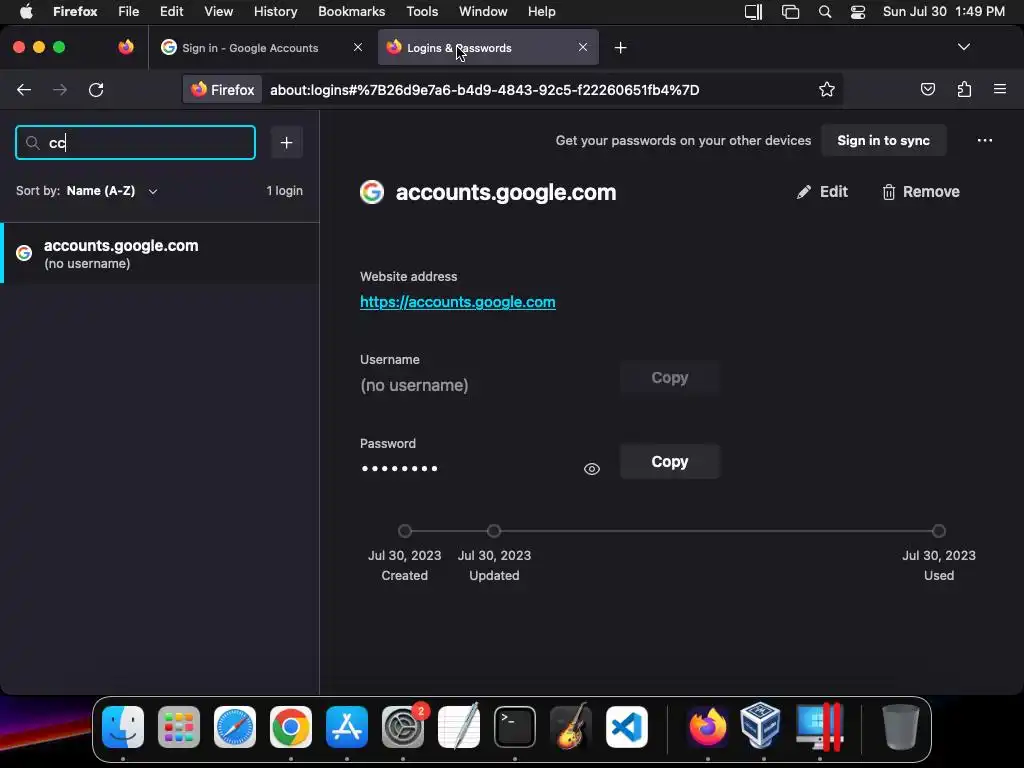Close Logins & Passwords tab
Image resolution: width=1024 pixels, height=768 pixels.
(x=583, y=47)
